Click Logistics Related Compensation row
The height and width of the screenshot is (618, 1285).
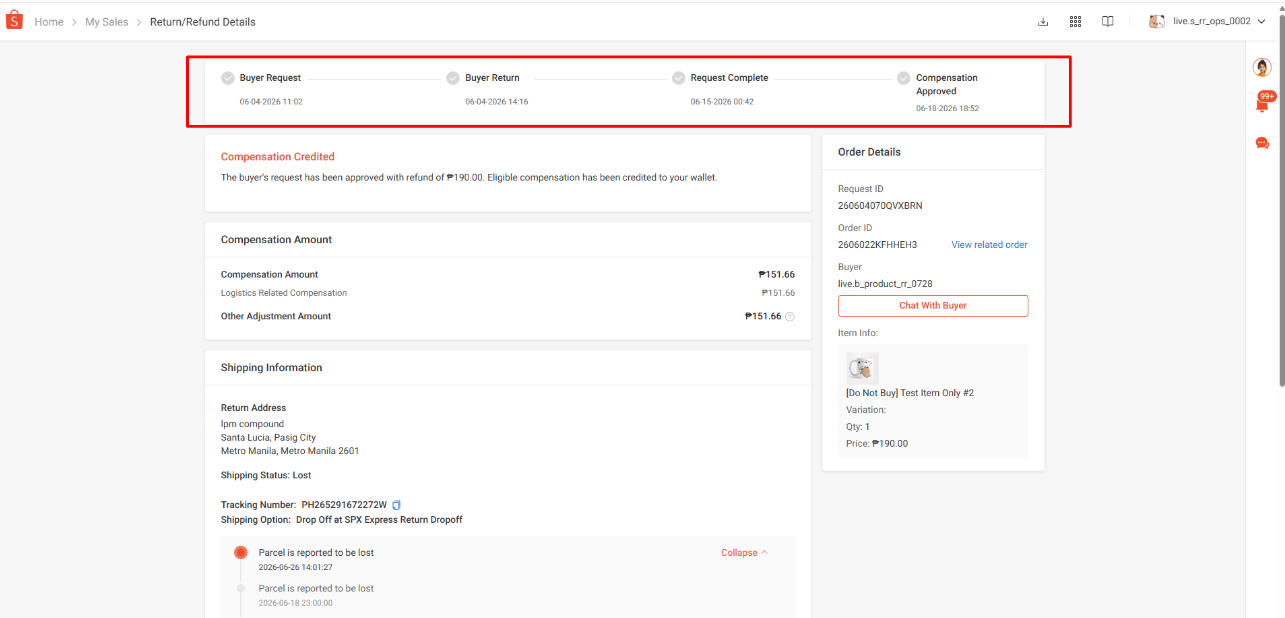[508, 293]
